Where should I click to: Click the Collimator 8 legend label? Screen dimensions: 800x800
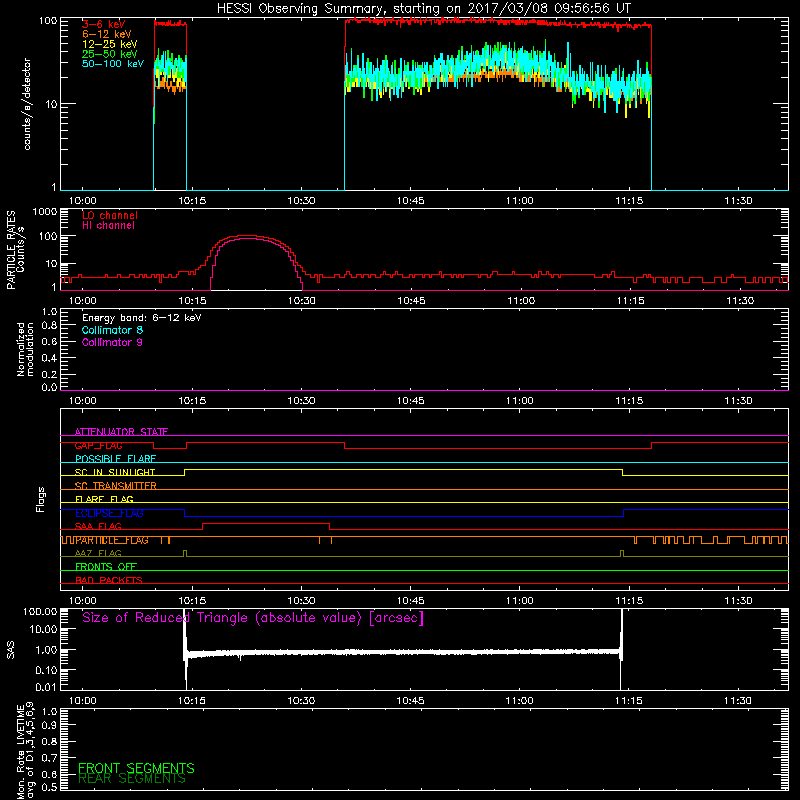tap(112, 330)
